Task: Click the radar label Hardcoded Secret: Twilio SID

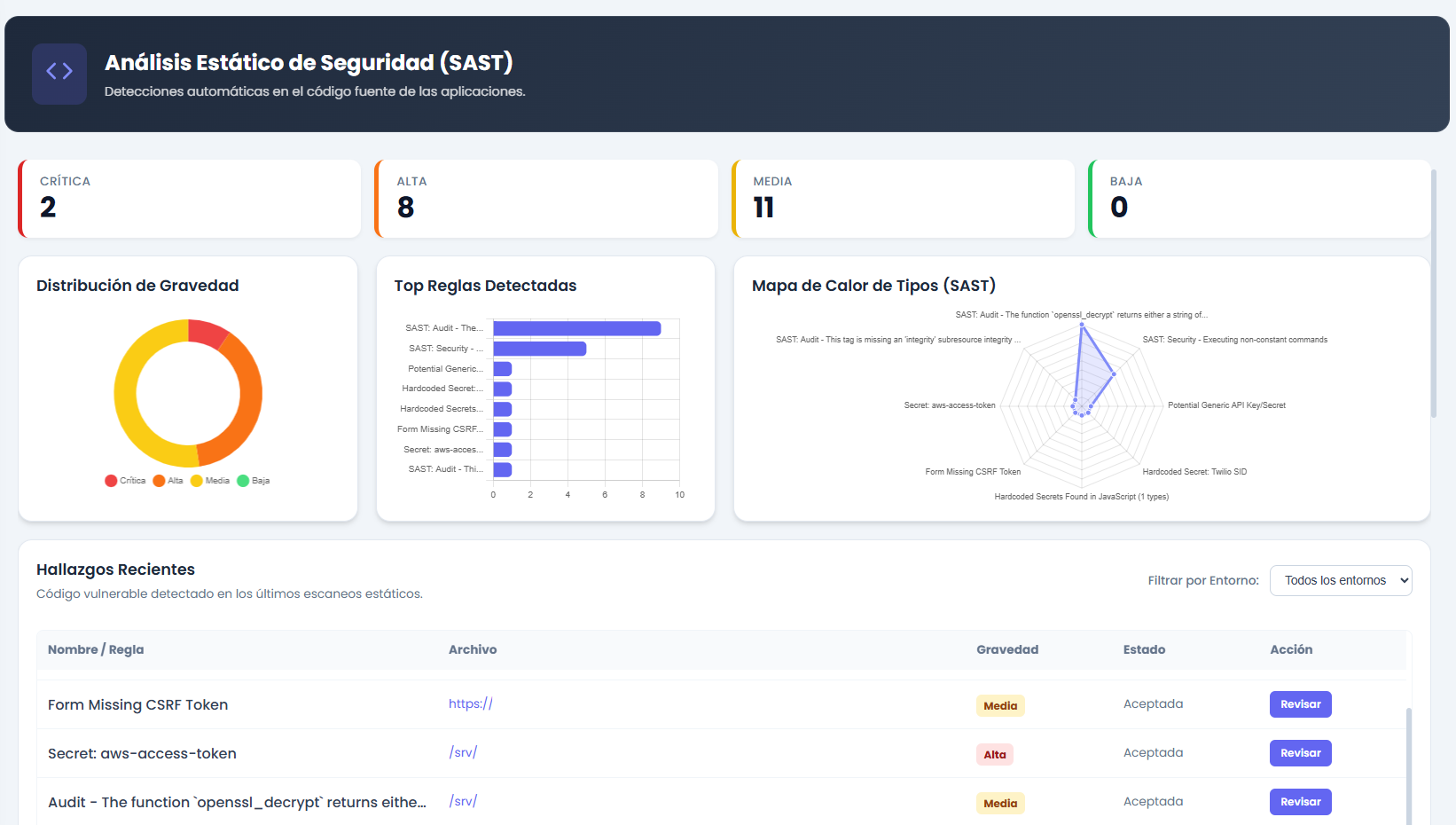Action: tap(1194, 472)
